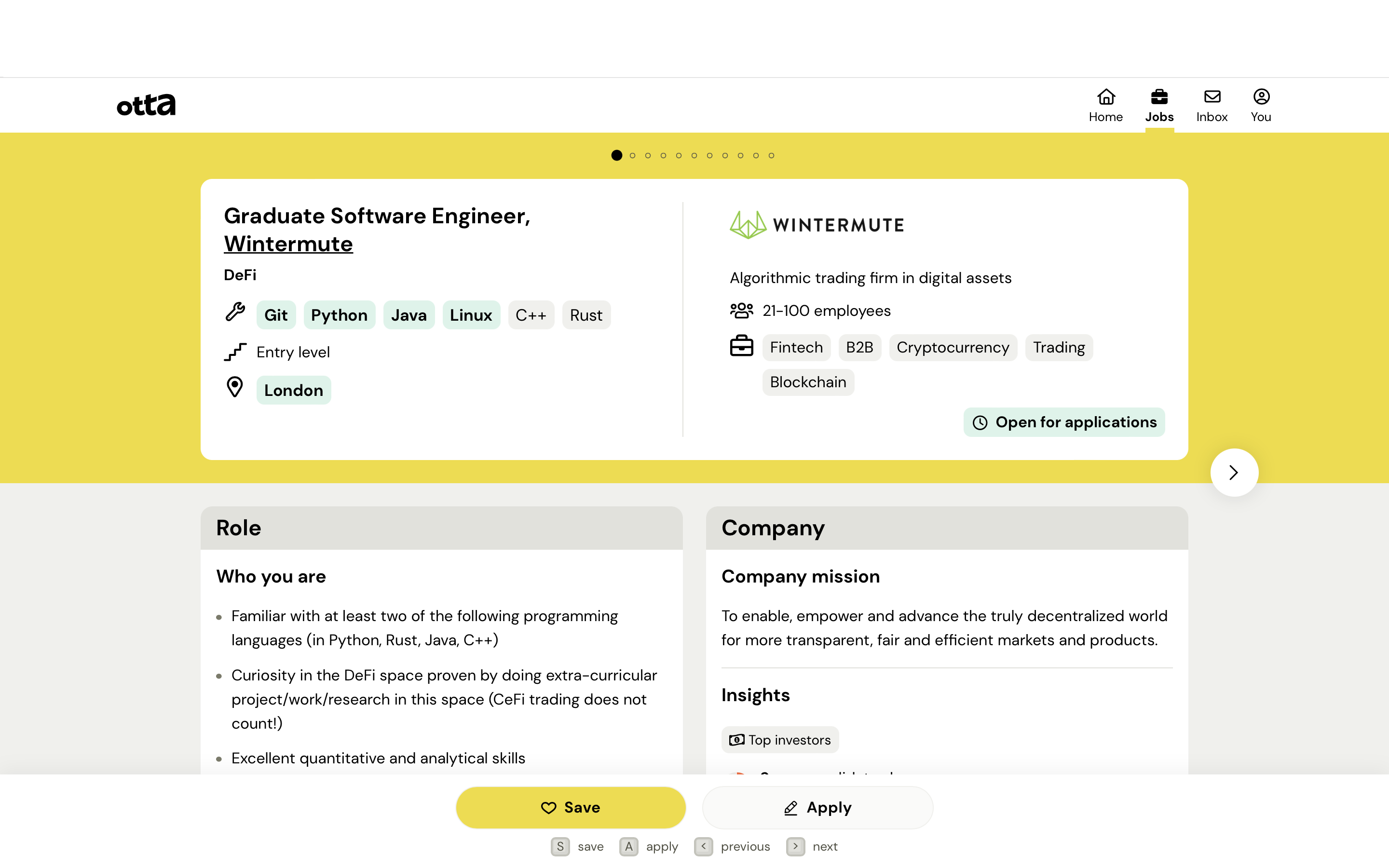The image size is (1389, 868).
Task: Click the 'Entry level' text
Action: [x=293, y=352]
